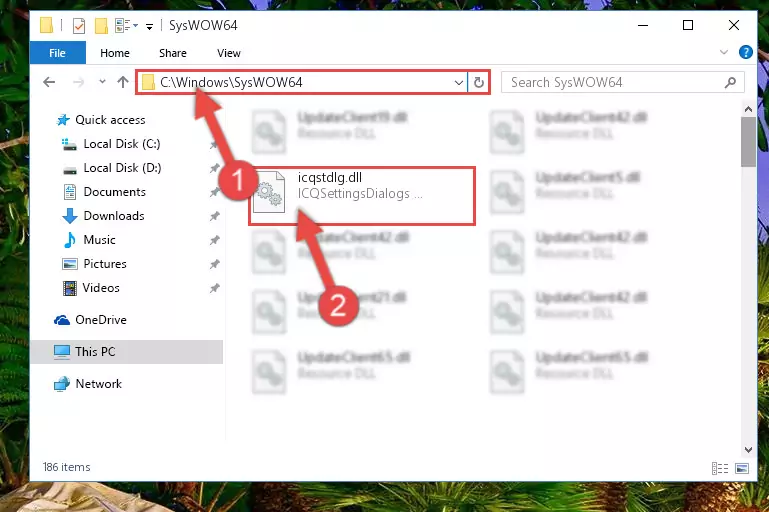Click the Network icon in sidebar
The image size is (769, 512).
62,384
